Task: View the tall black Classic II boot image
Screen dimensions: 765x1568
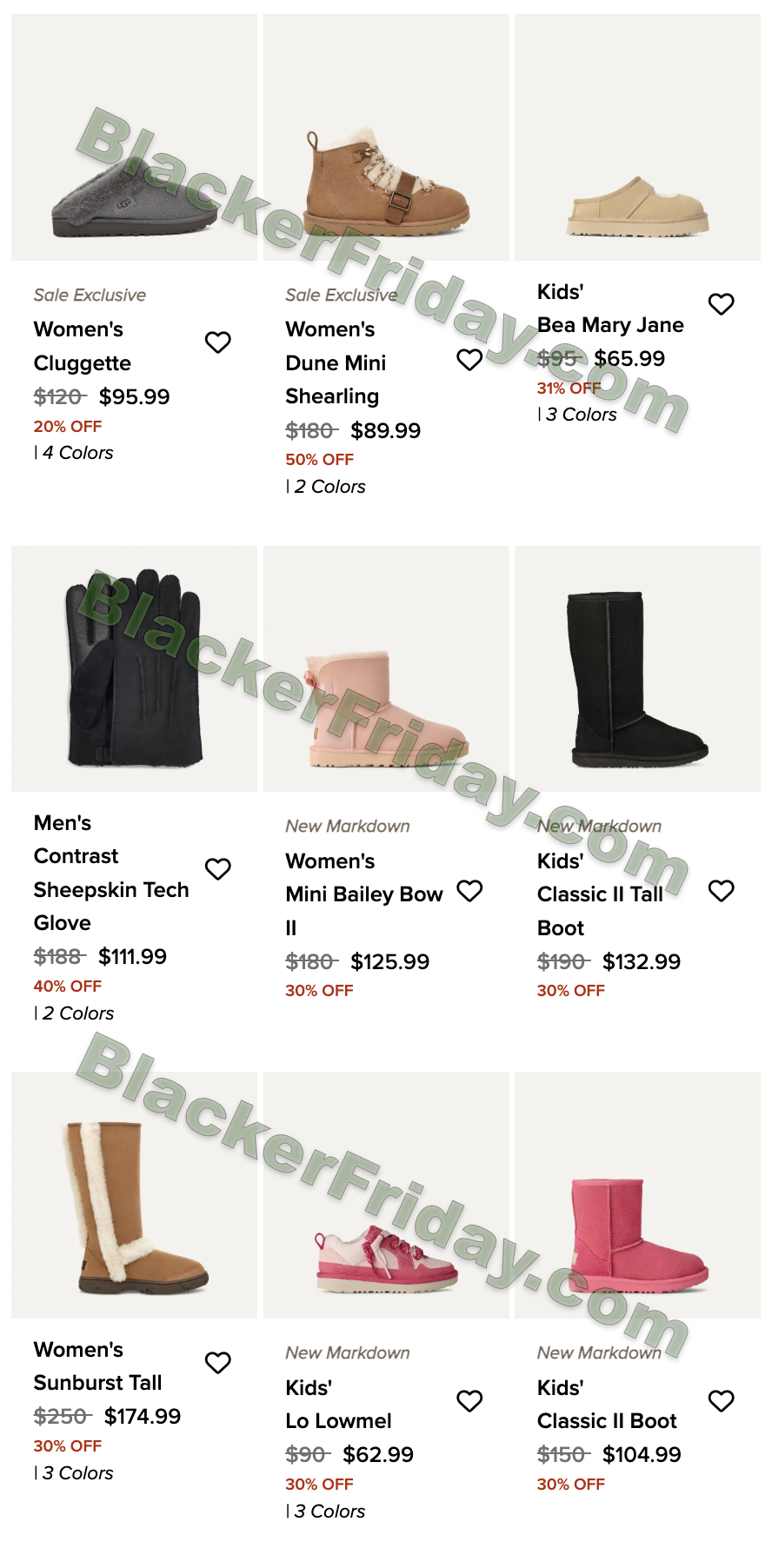Action: [637, 668]
